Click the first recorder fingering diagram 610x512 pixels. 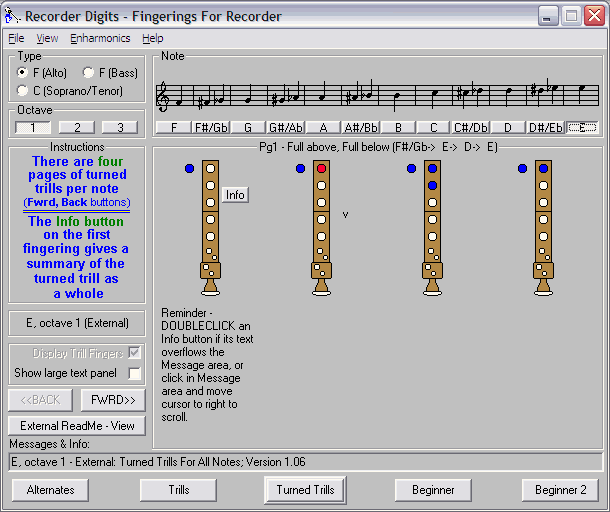pos(210,228)
